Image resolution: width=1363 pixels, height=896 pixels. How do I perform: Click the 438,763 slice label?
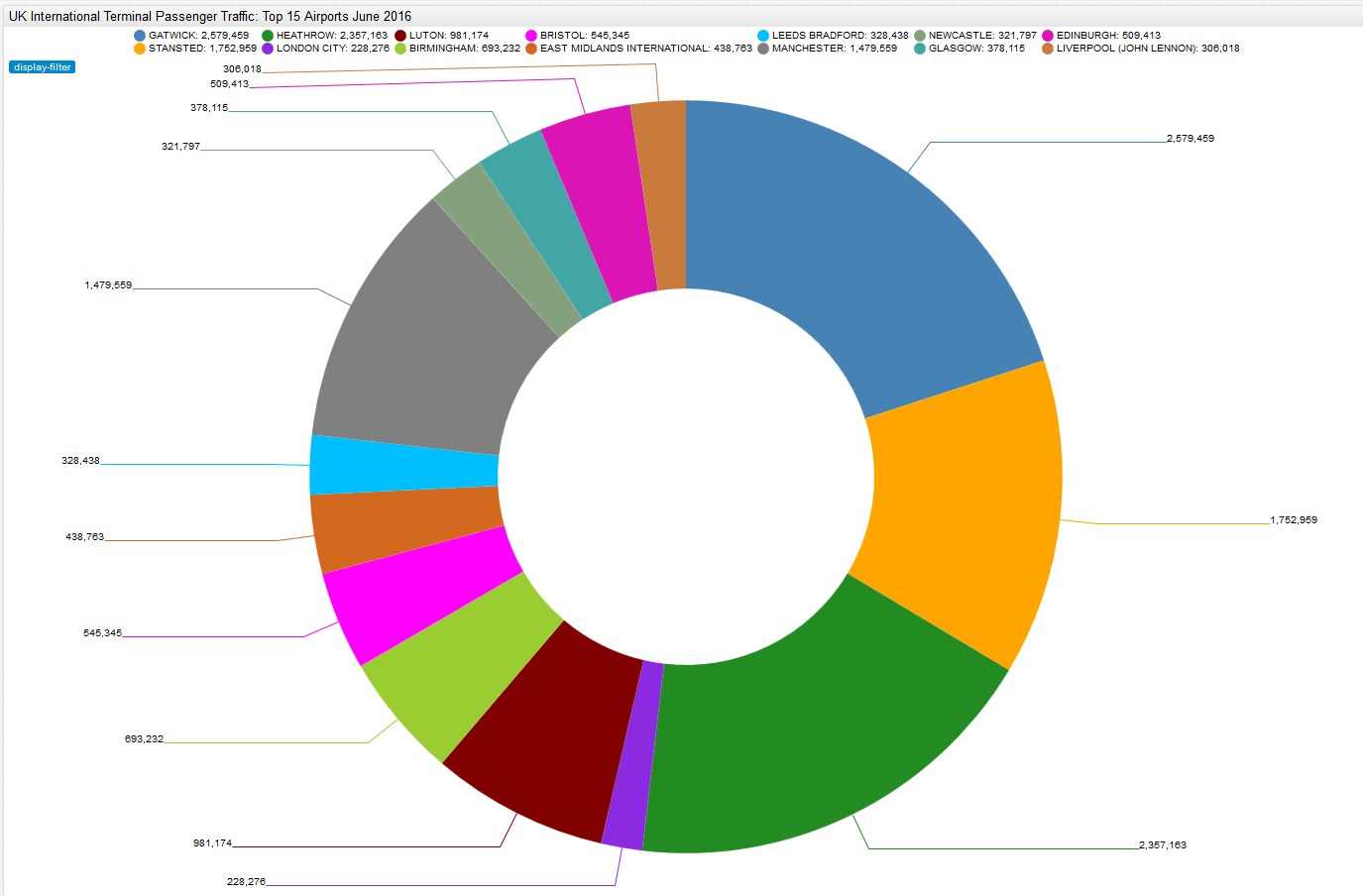(x=84, y=537)
